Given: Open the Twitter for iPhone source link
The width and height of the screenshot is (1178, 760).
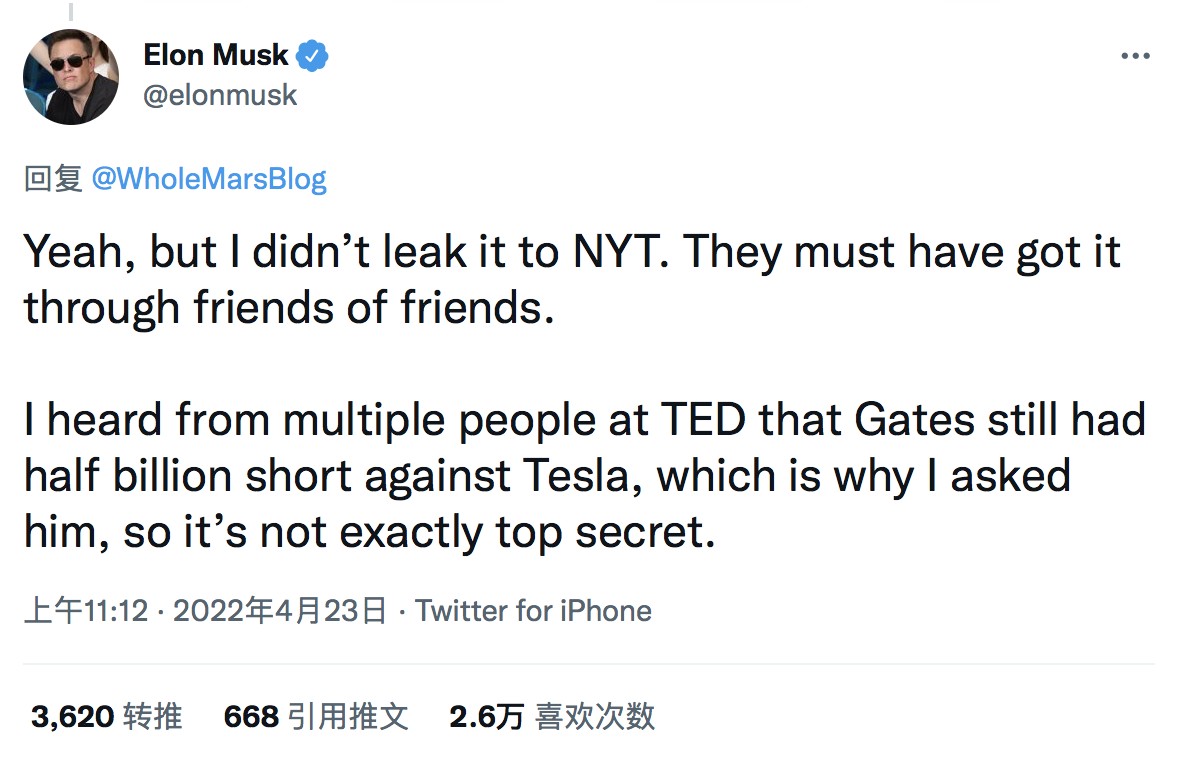Looking at the screenshot, I should [x=533, y=610].
